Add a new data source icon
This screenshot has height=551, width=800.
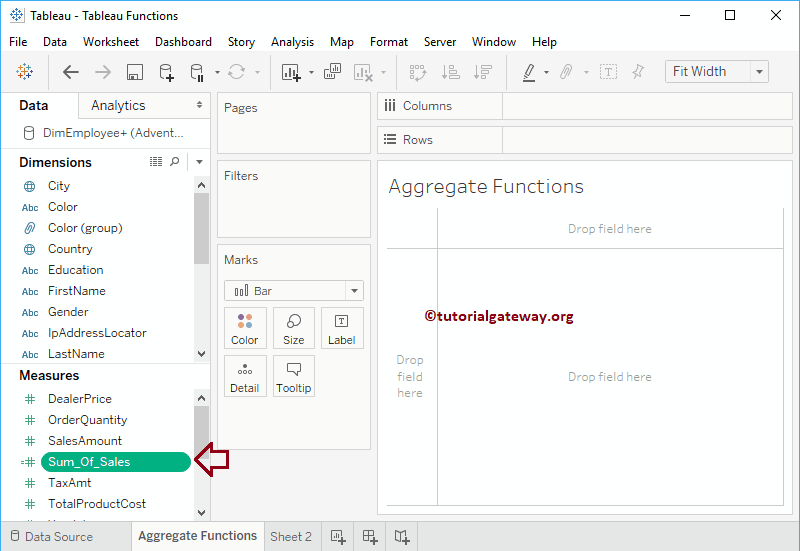point(166,72)
